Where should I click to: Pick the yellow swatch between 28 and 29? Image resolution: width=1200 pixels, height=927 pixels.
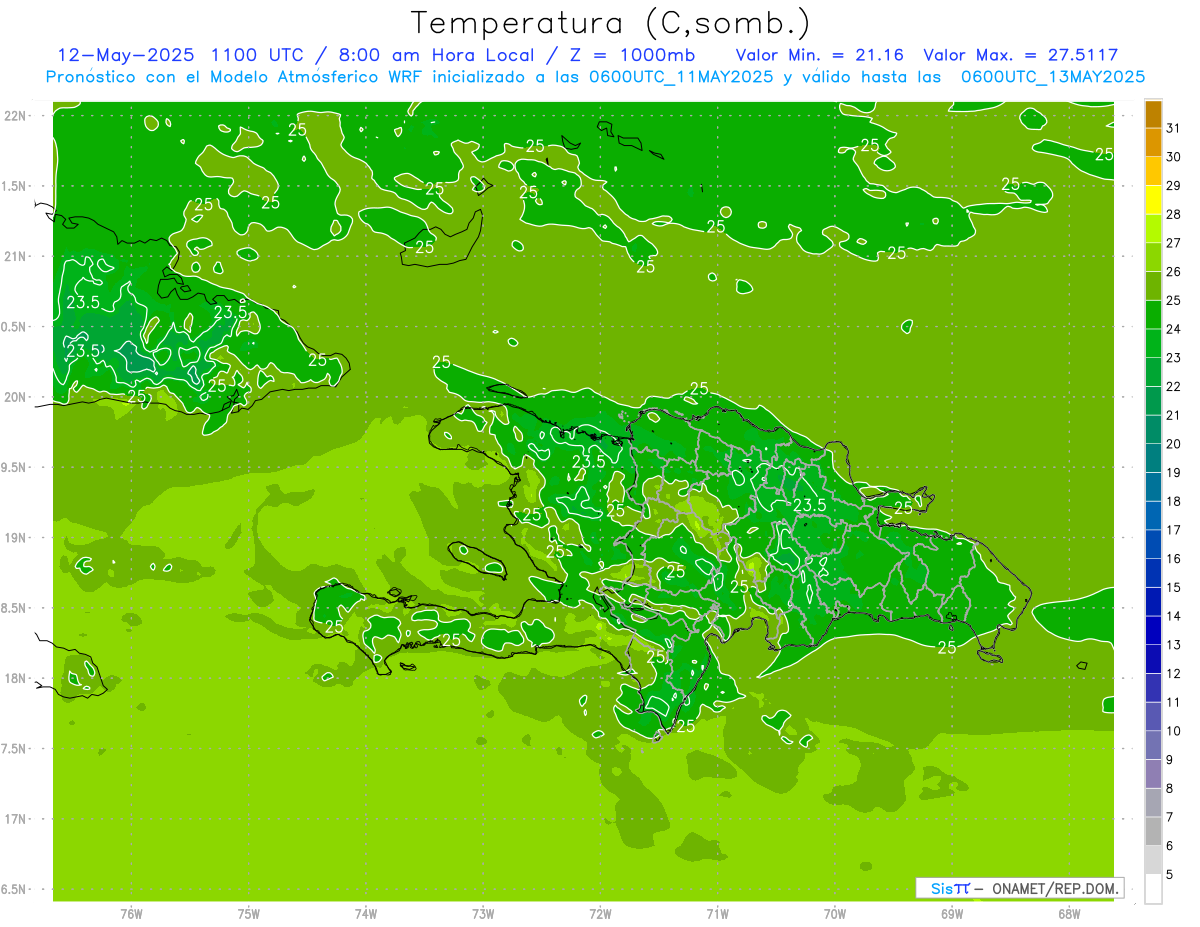(1153, 199)
